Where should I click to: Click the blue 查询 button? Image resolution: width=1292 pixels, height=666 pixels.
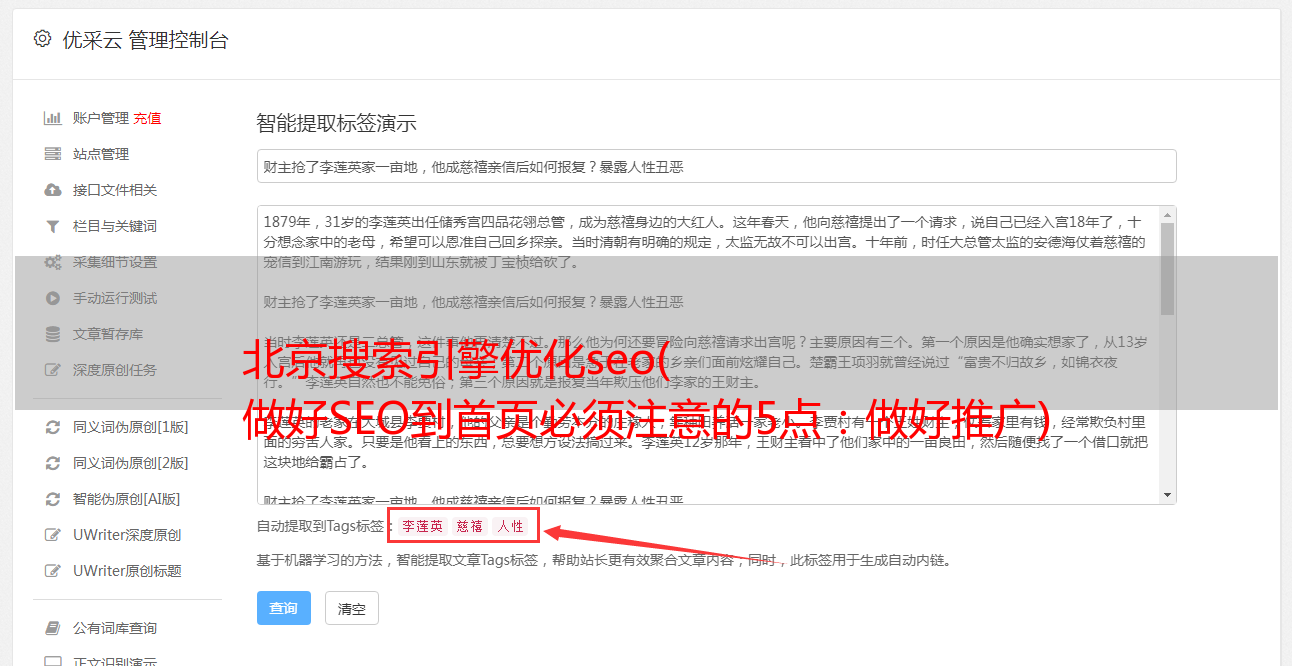[284, 608]
